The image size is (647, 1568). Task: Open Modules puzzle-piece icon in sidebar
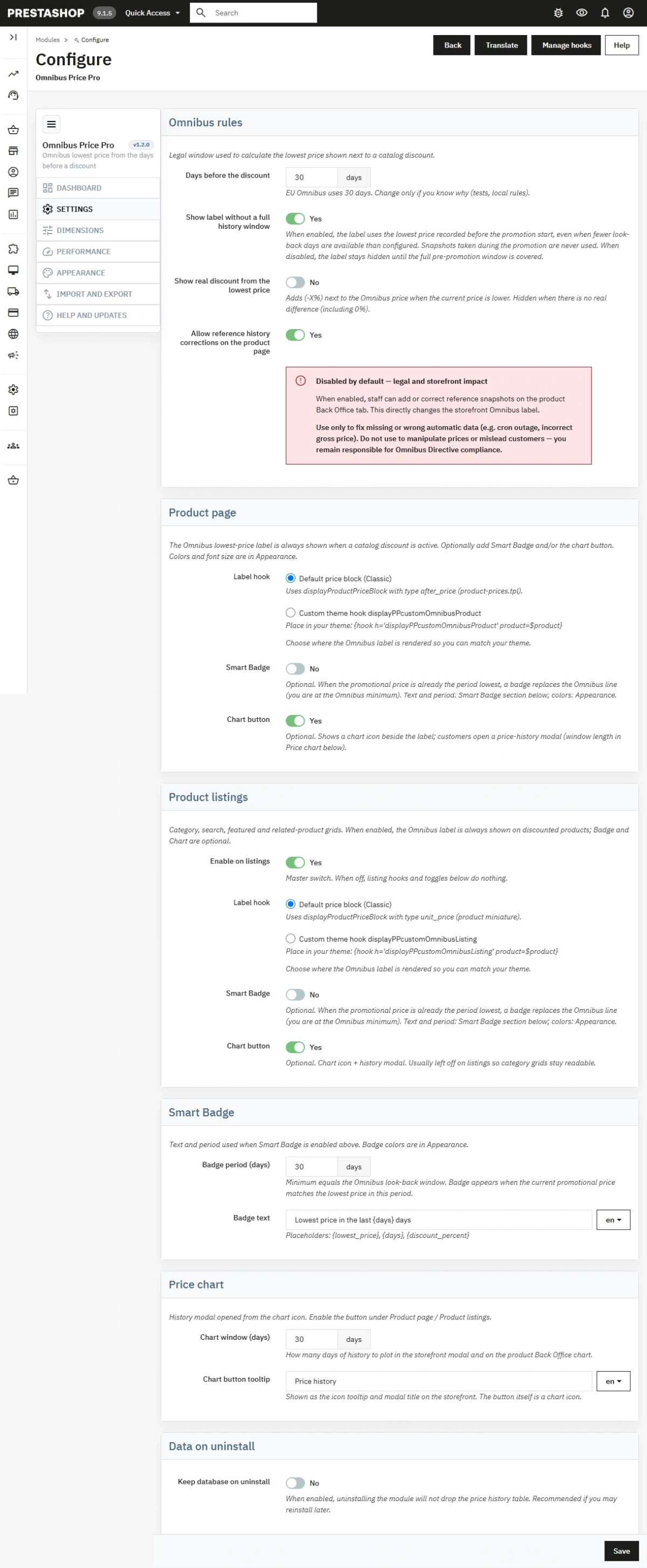click(13, 249)
